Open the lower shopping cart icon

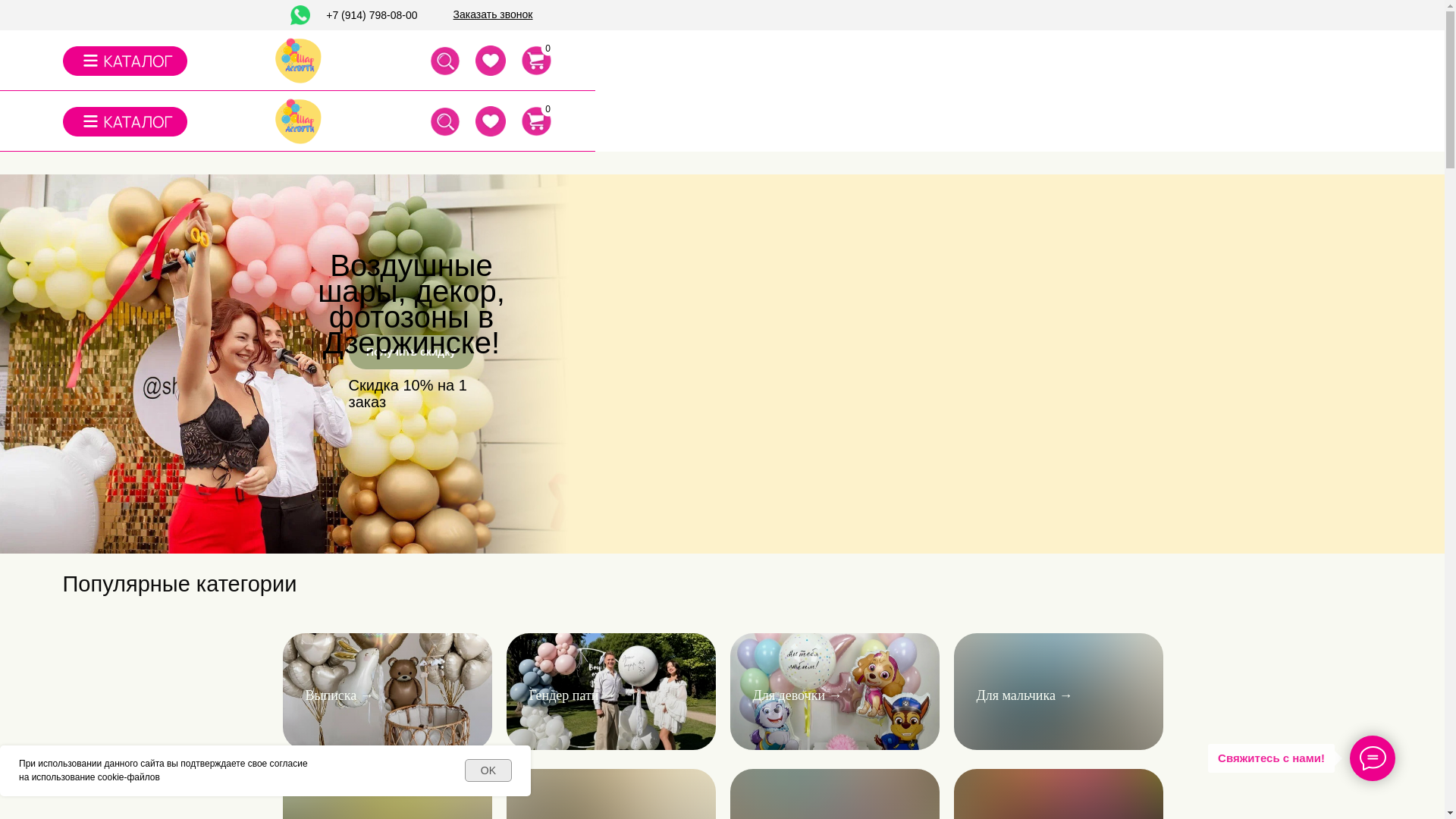point(536,121)
